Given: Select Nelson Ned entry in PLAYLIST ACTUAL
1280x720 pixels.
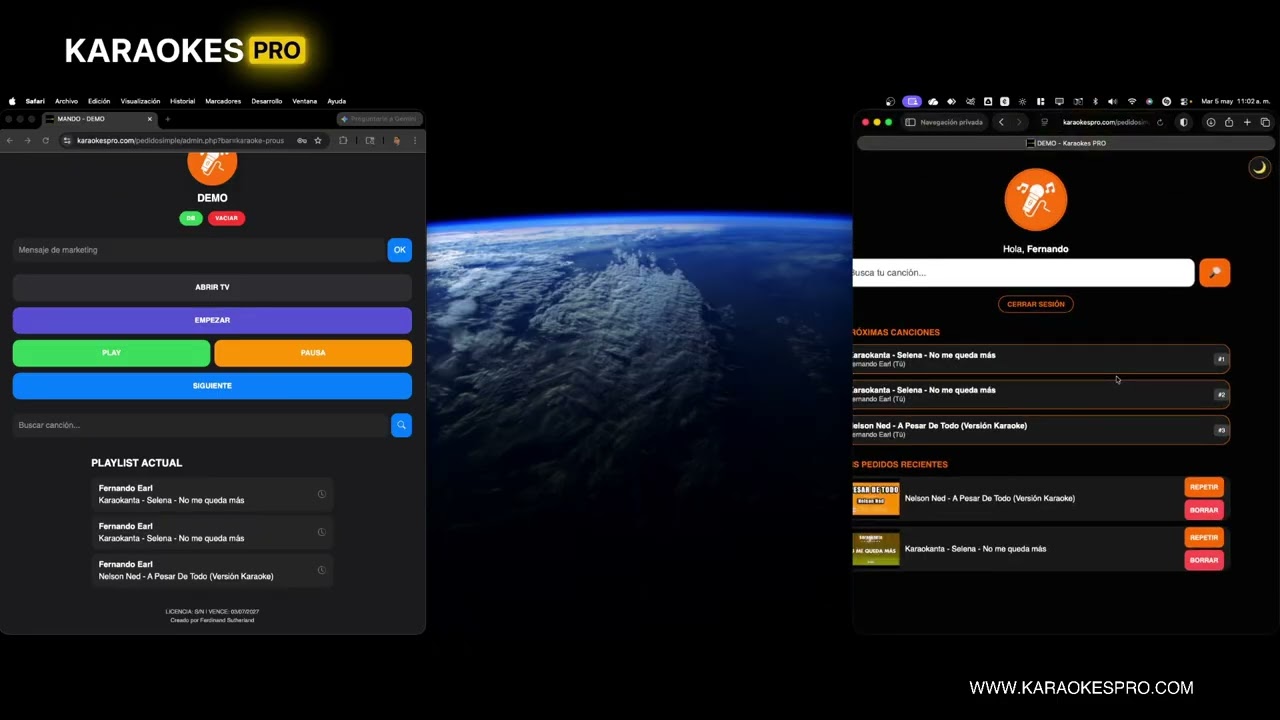Looking at the screenshot, I should [212, 570].
